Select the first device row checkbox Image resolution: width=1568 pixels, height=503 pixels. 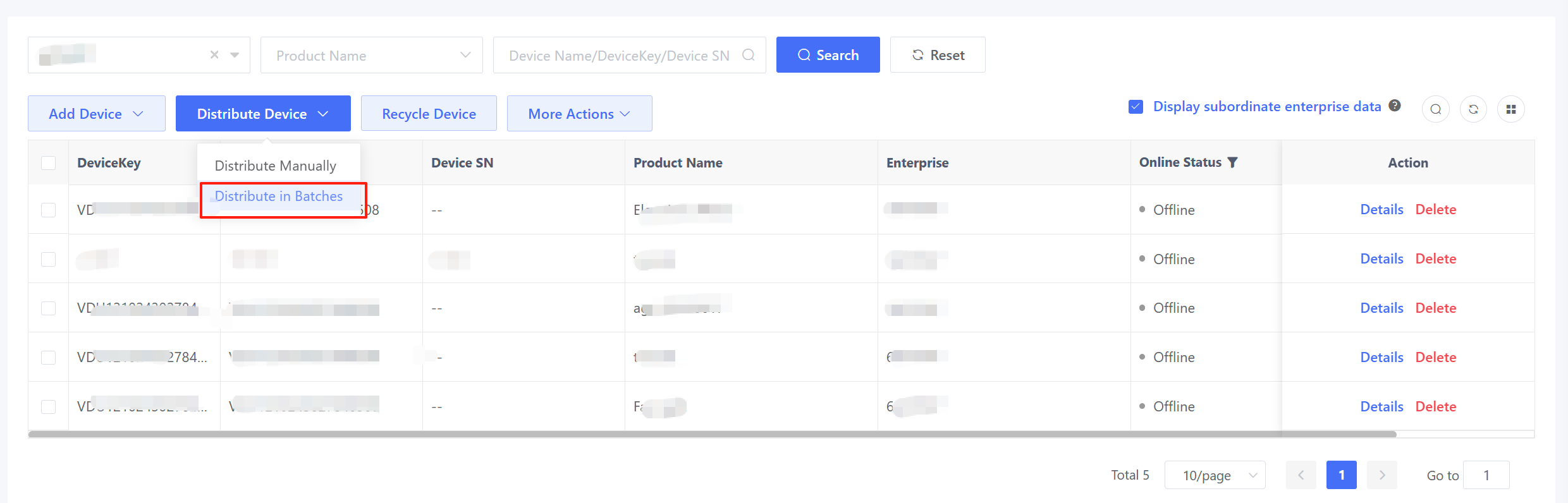point(48,210)
